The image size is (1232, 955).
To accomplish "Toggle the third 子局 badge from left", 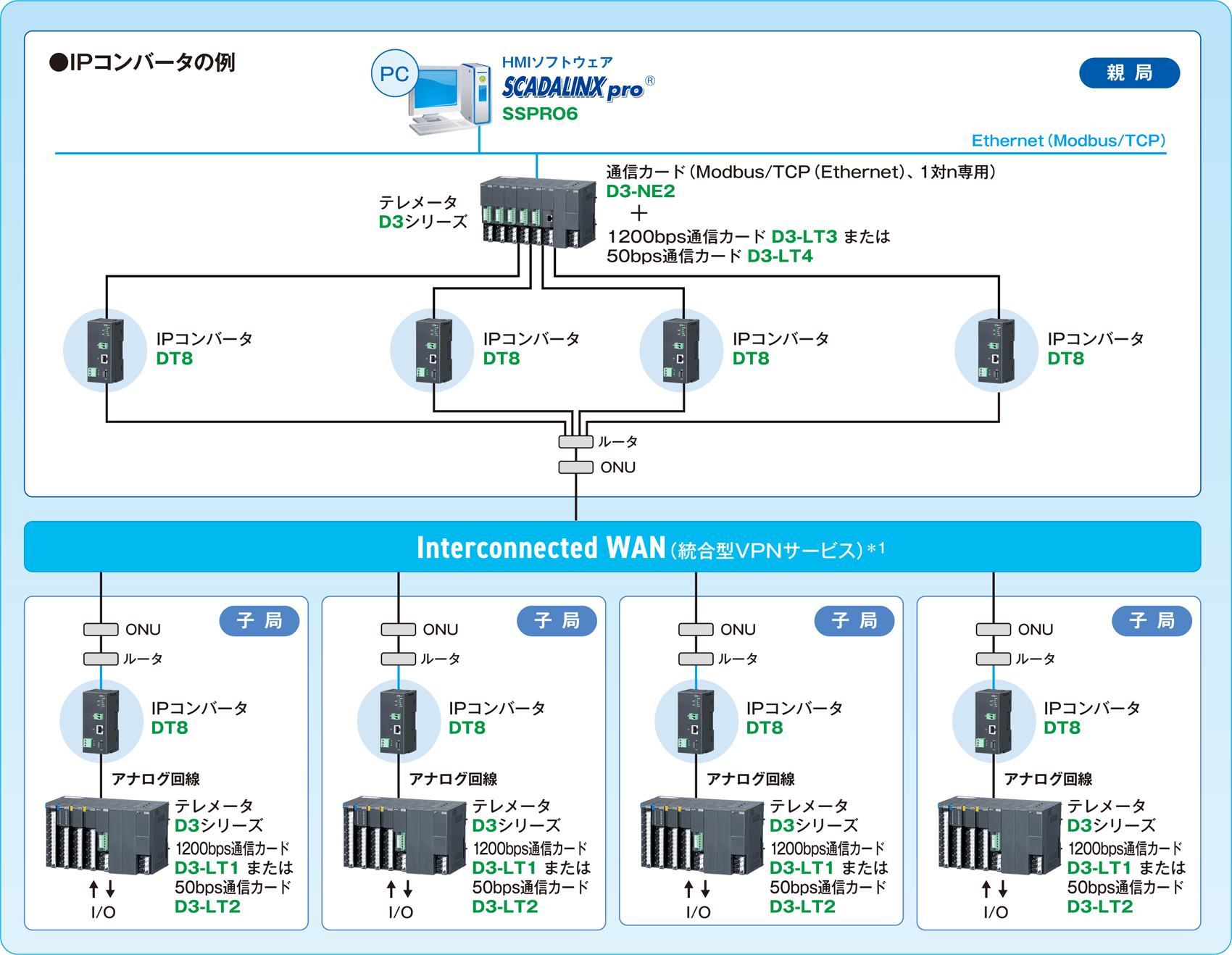I will tap(855, 620).
